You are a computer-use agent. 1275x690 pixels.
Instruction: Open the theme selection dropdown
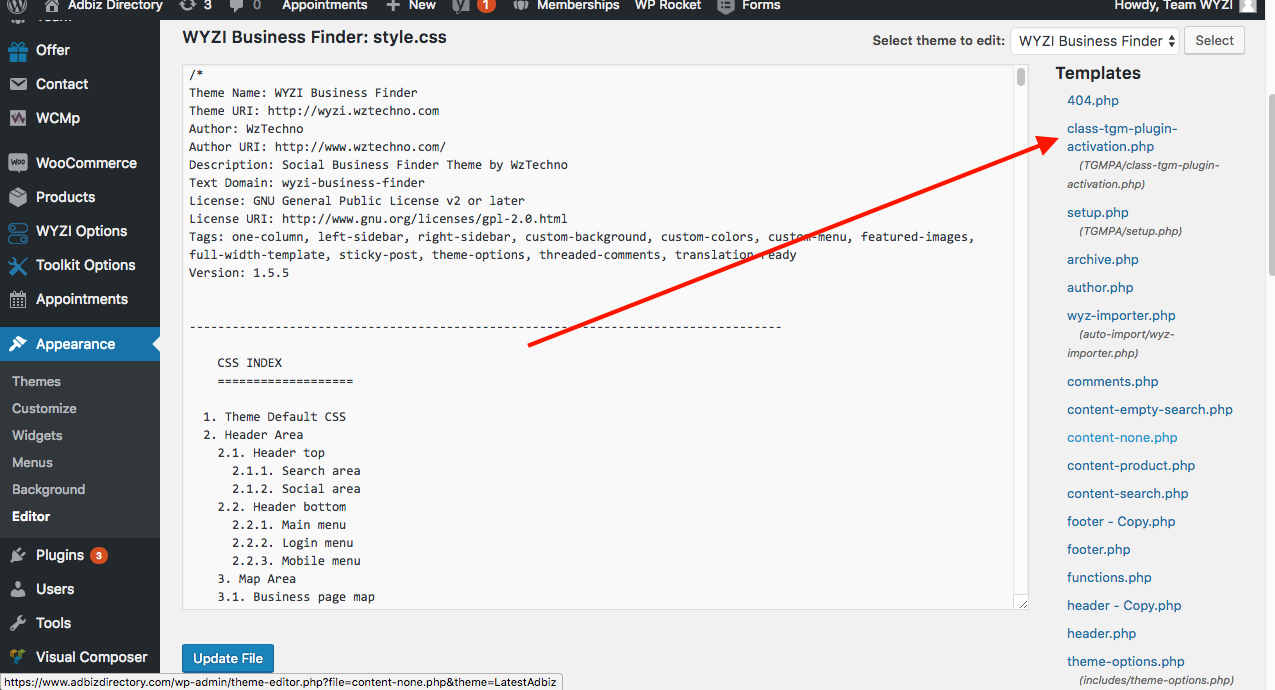tap(1093, 40)
